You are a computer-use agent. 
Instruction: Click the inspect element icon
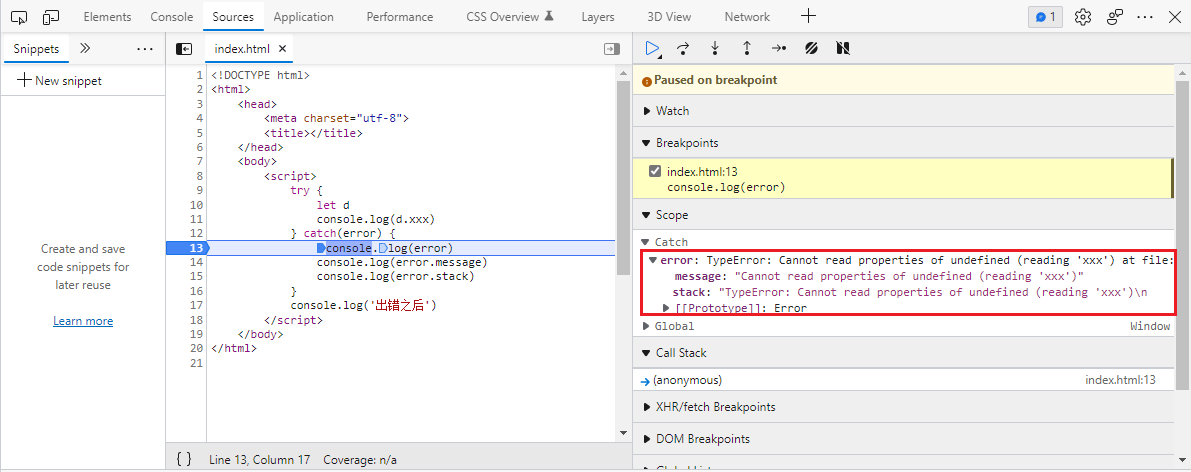pyautogui.click(x=19, y=17)
